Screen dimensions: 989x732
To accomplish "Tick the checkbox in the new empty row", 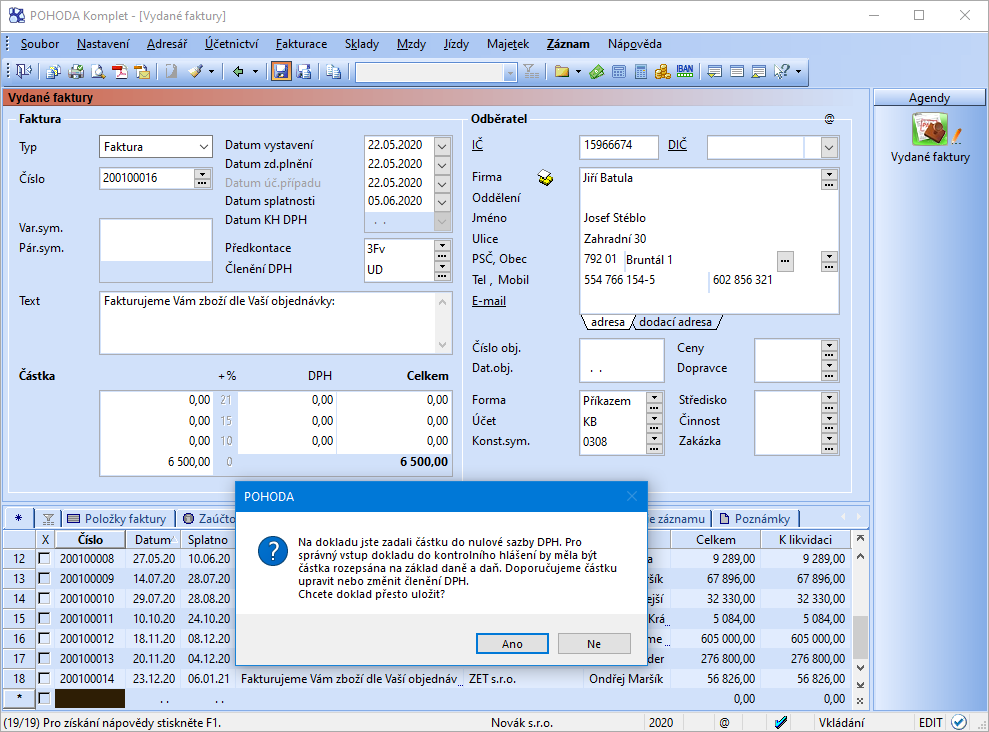I will click(44, 699).
